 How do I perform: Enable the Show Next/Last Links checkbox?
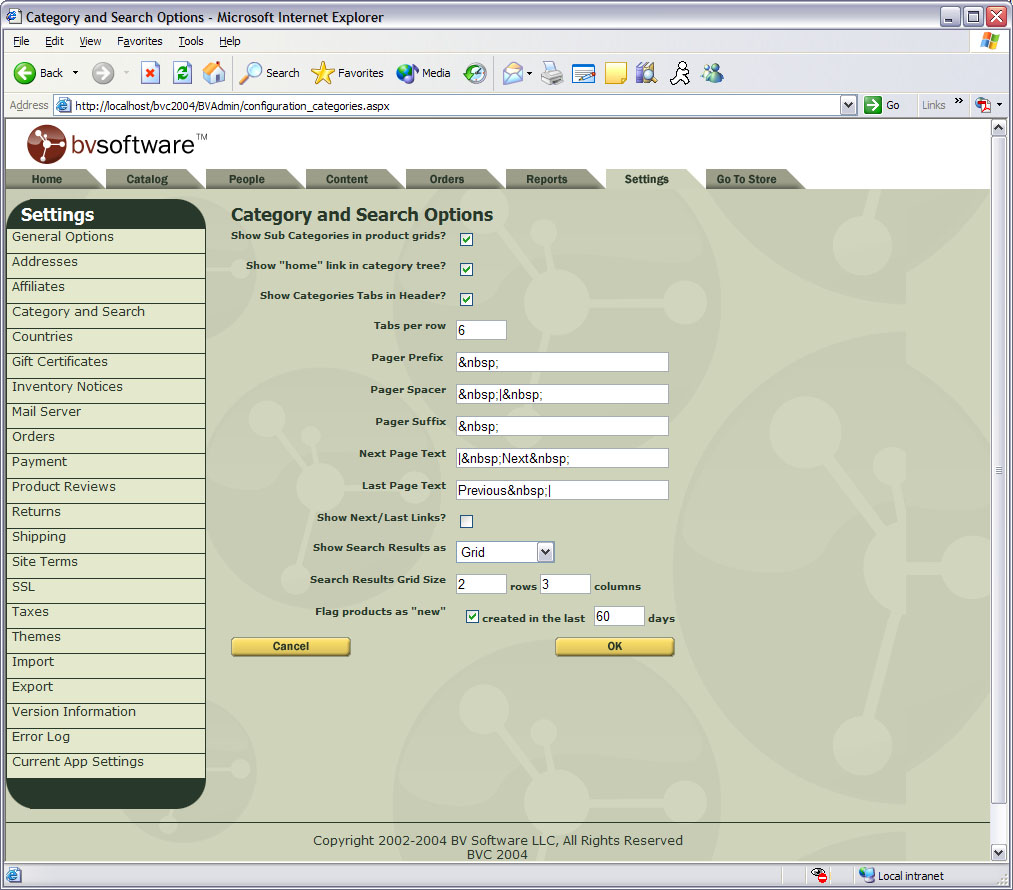tap(466, 521)
